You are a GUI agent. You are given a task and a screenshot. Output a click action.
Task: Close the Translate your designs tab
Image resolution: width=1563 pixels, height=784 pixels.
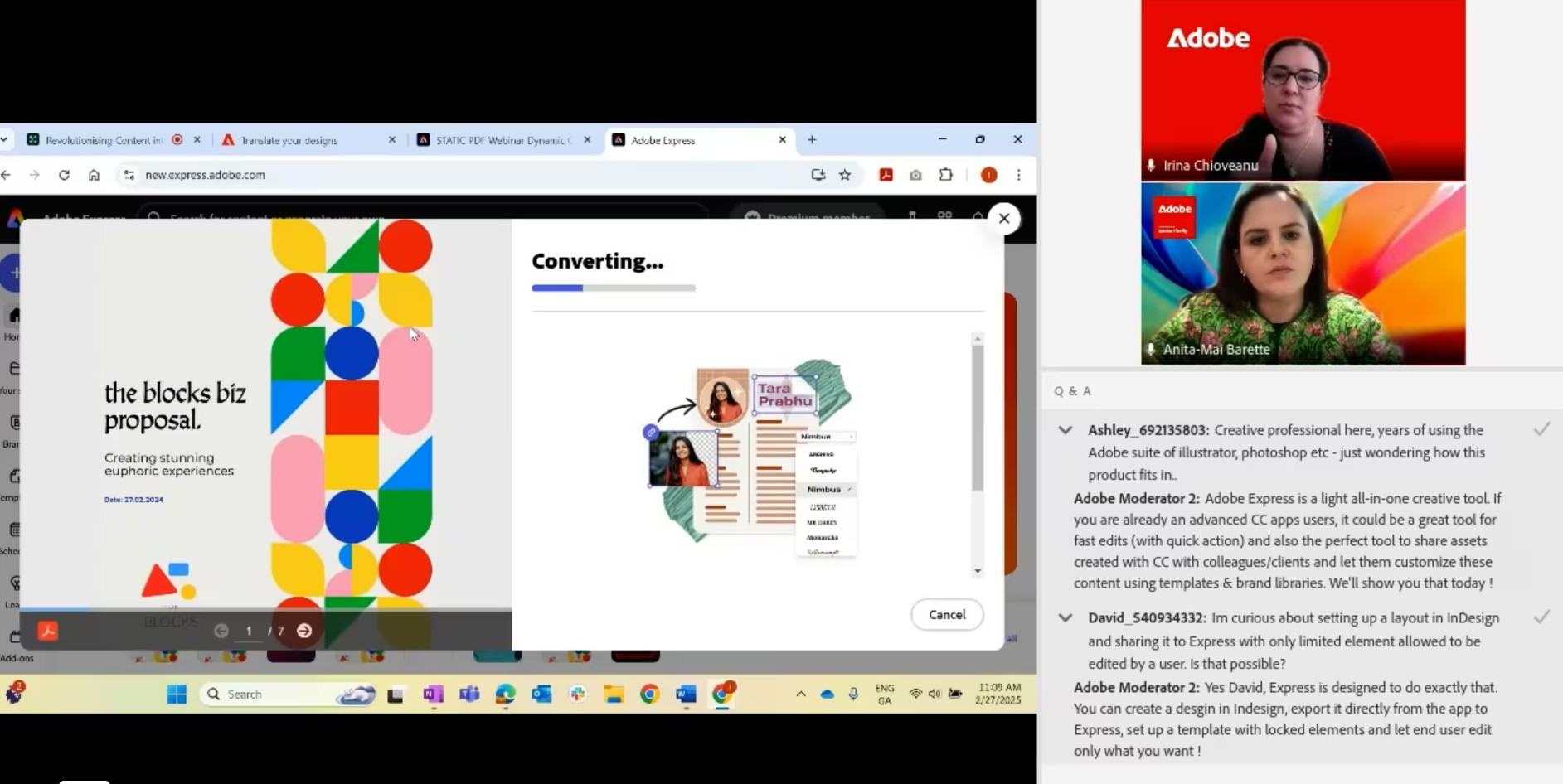tap(392, 140)
